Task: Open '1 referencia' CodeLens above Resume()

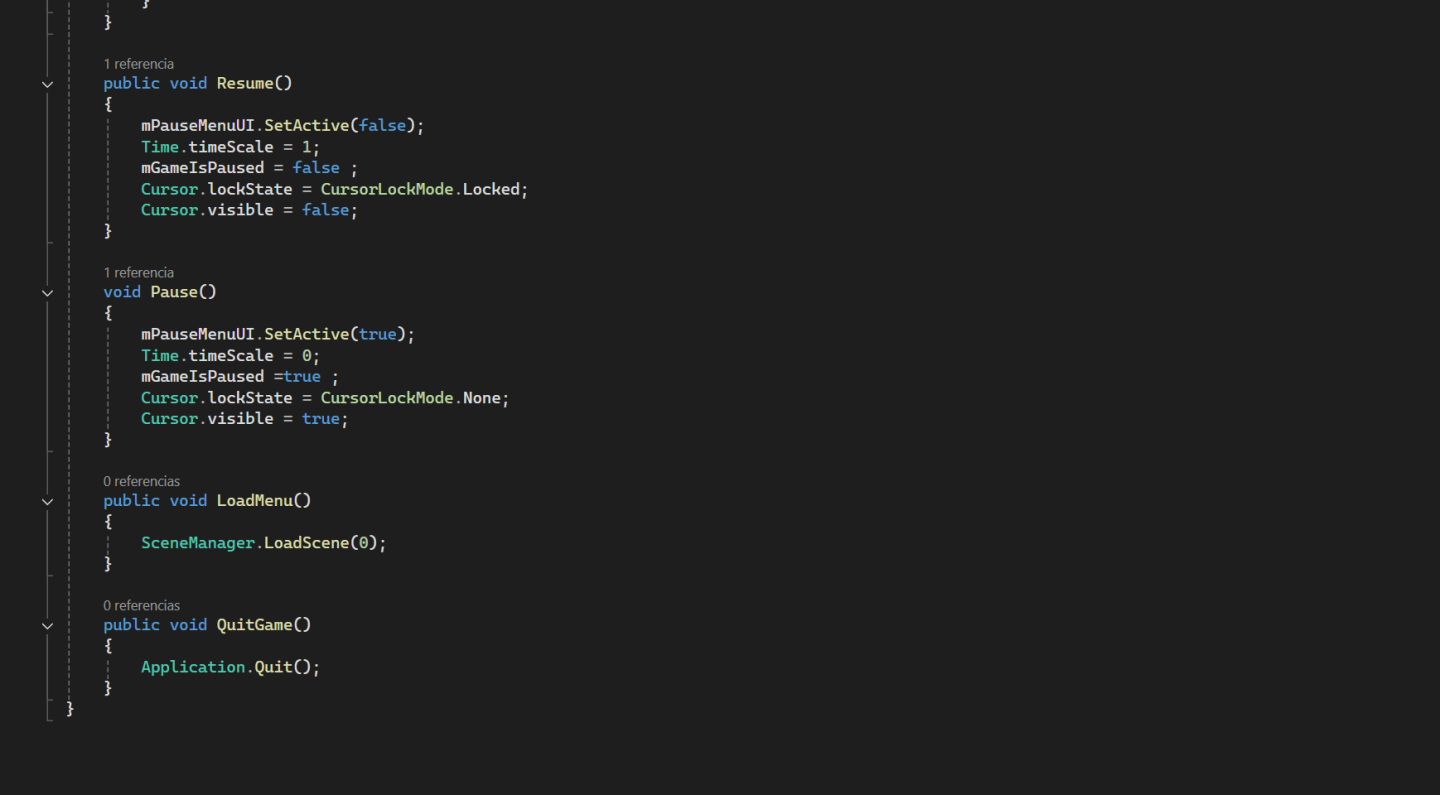Action: coord(139,64)
